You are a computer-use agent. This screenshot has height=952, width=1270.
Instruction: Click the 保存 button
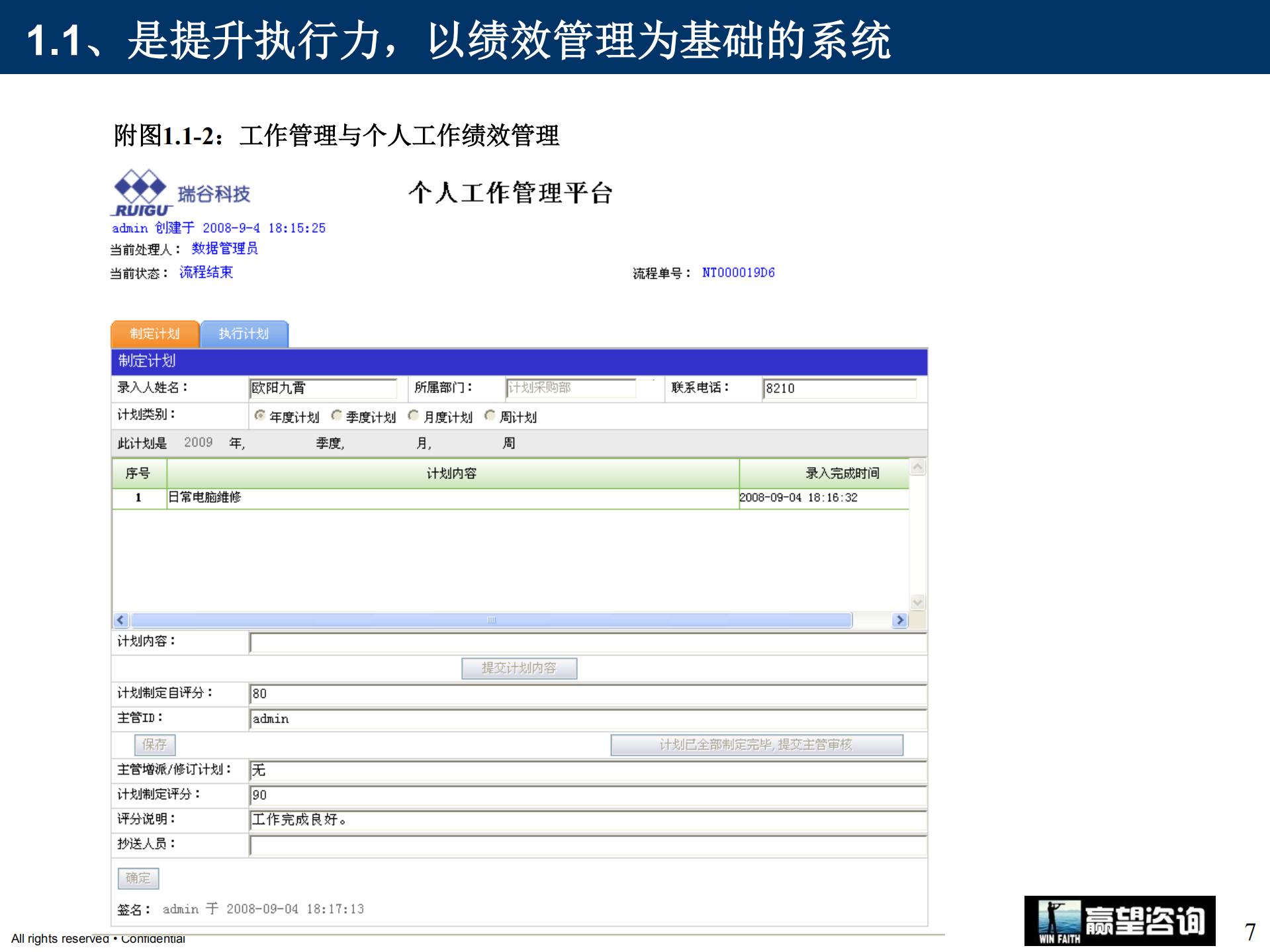tap(154, 745)
